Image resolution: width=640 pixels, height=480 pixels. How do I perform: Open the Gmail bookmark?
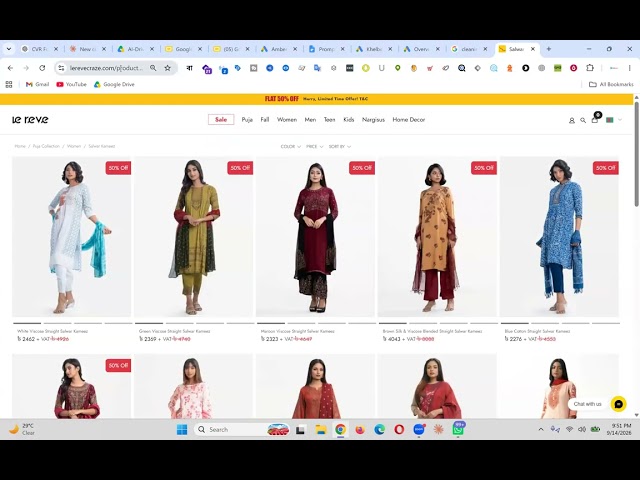tap(37, 84)
